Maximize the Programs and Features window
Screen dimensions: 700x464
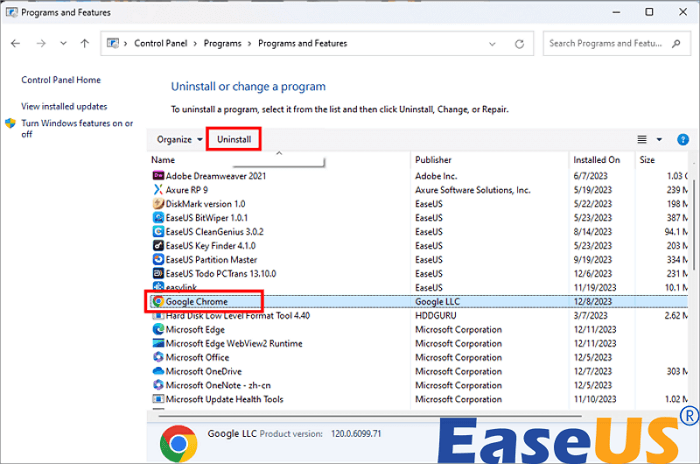click(x=649, y=12)
